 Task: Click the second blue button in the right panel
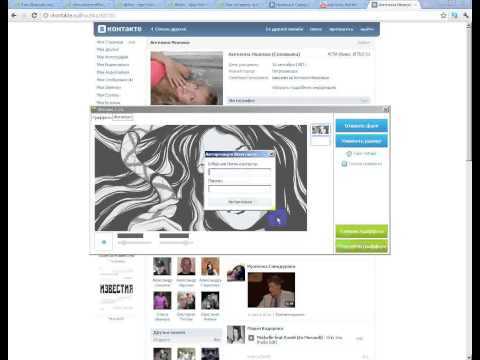point(362,141)
